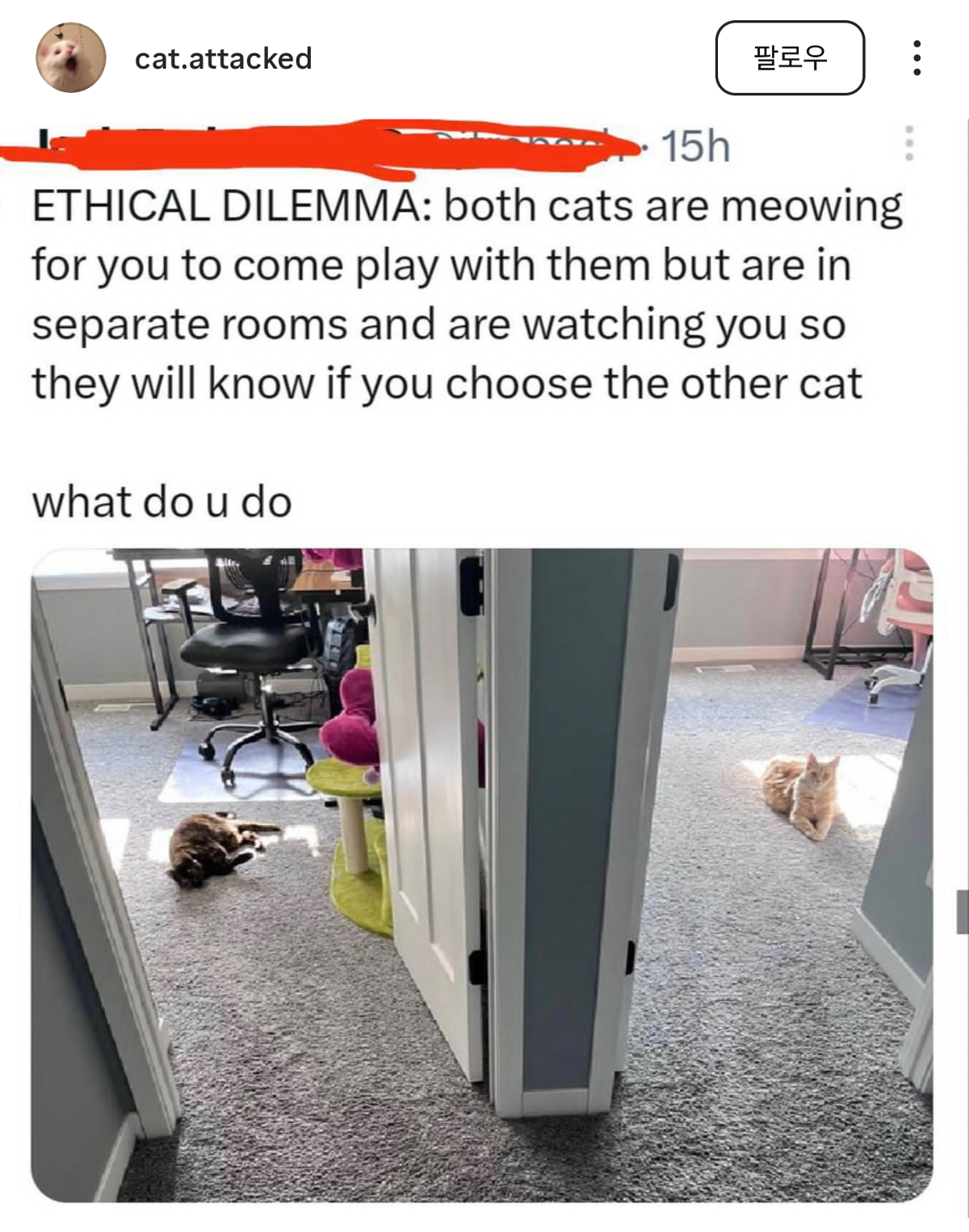Tap the 15h timestamp of the tweet
969x1232 pixels.
(x=695, y=146)
